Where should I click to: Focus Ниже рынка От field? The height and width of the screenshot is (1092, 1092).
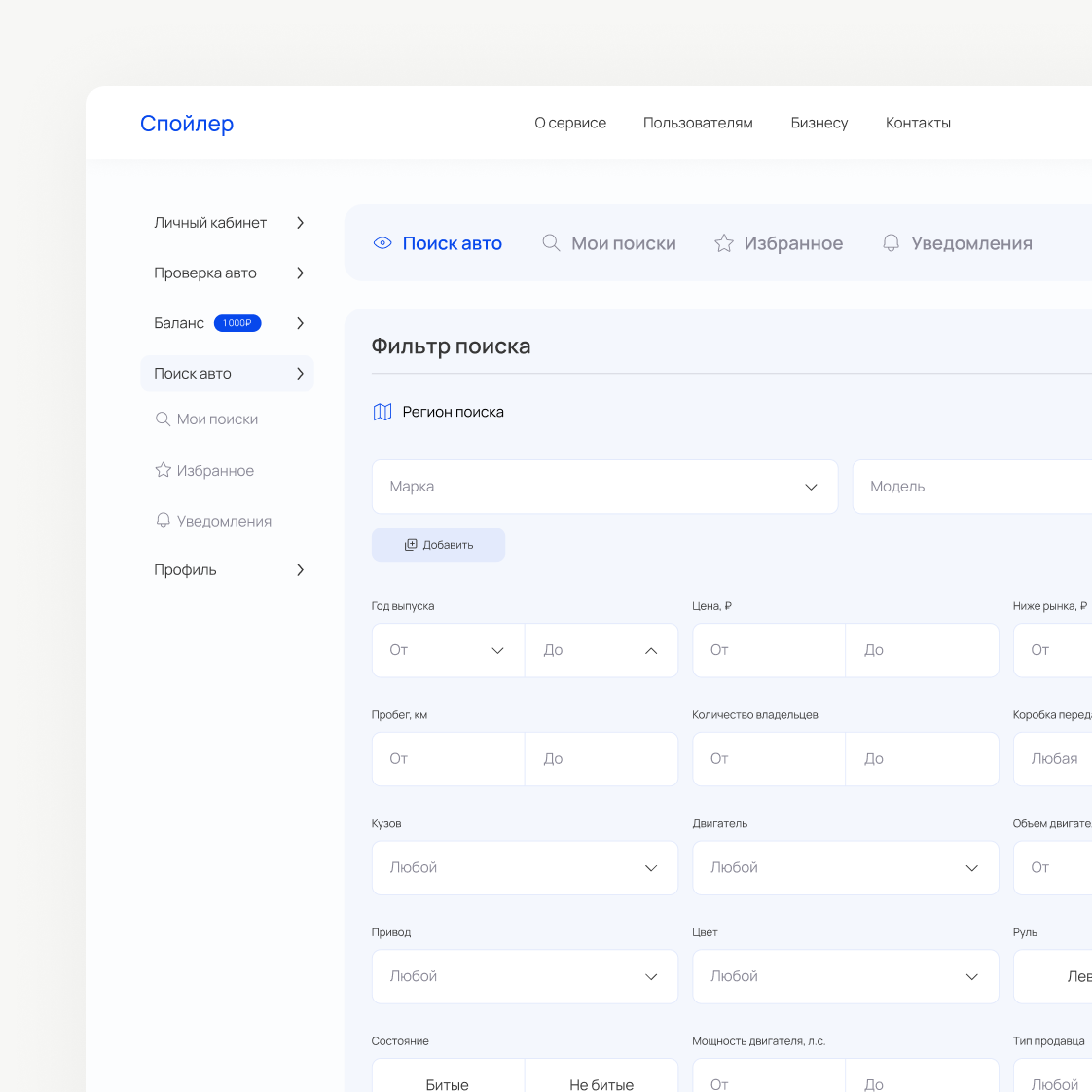point(1052,650)
